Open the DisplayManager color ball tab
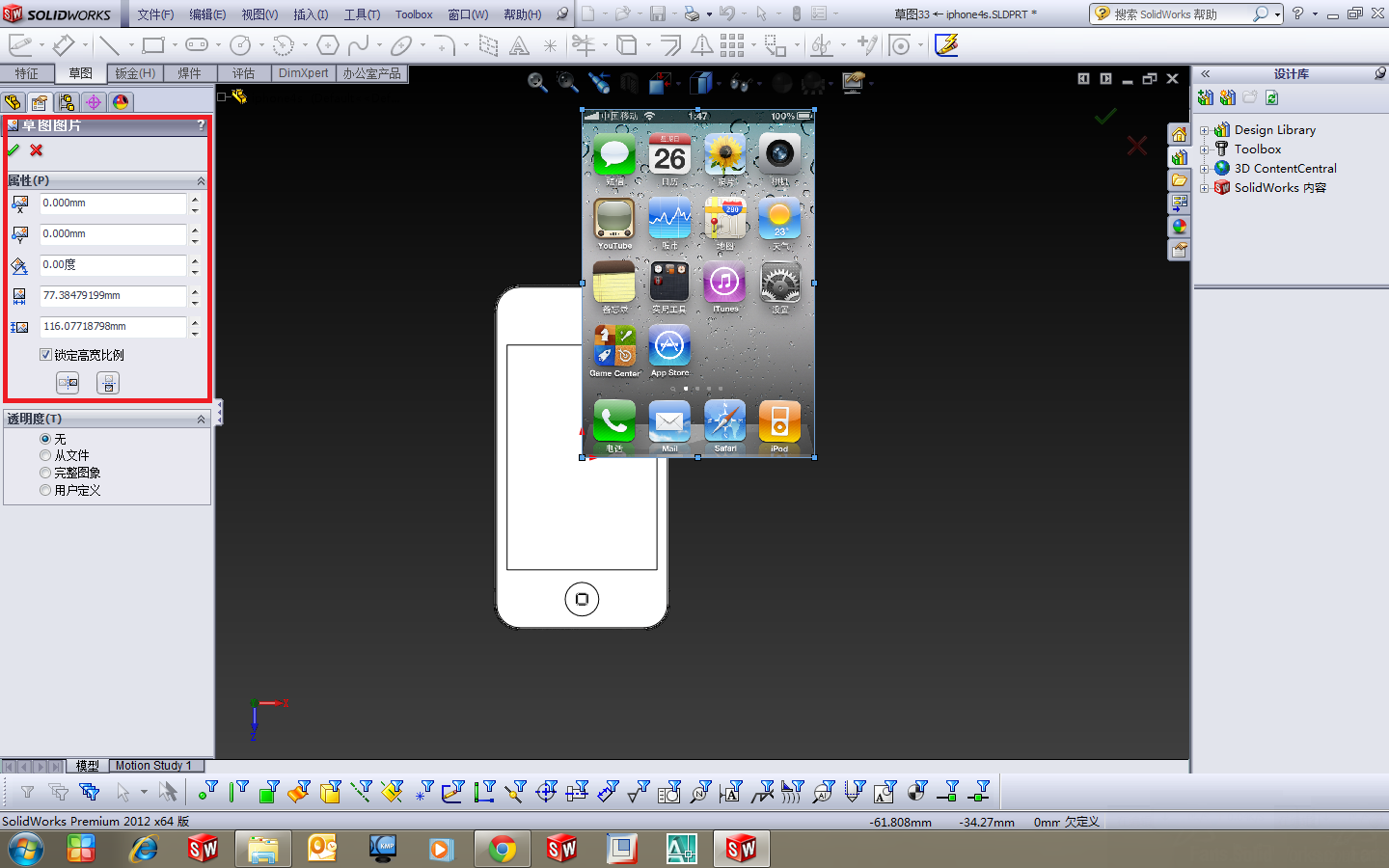This screenshot has height=868, width=1389. [x=121, y=102]
